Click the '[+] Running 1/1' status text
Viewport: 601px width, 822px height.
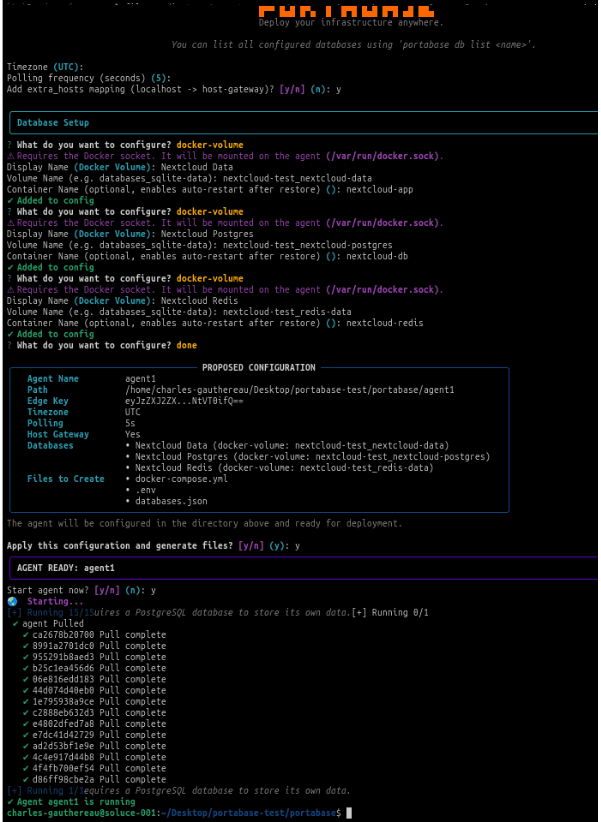48,791
